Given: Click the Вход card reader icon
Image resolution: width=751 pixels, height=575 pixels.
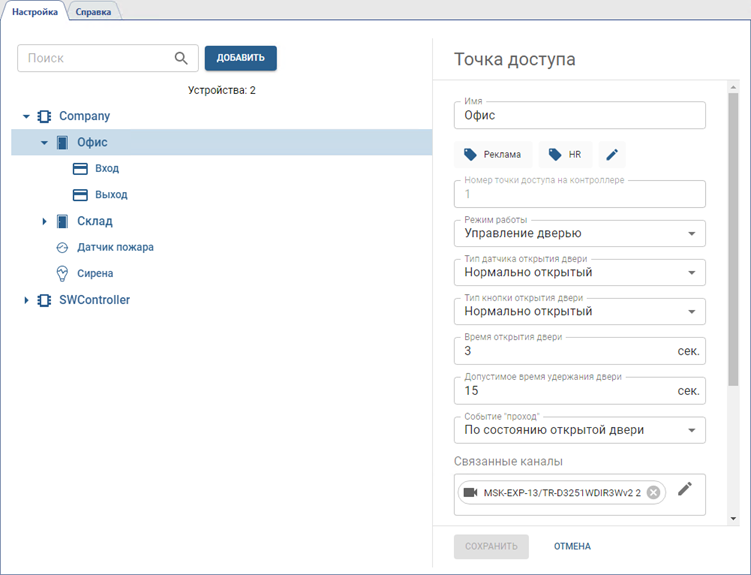Looking at the screenshot, I should pyautogui.click(x=80, y=169).
